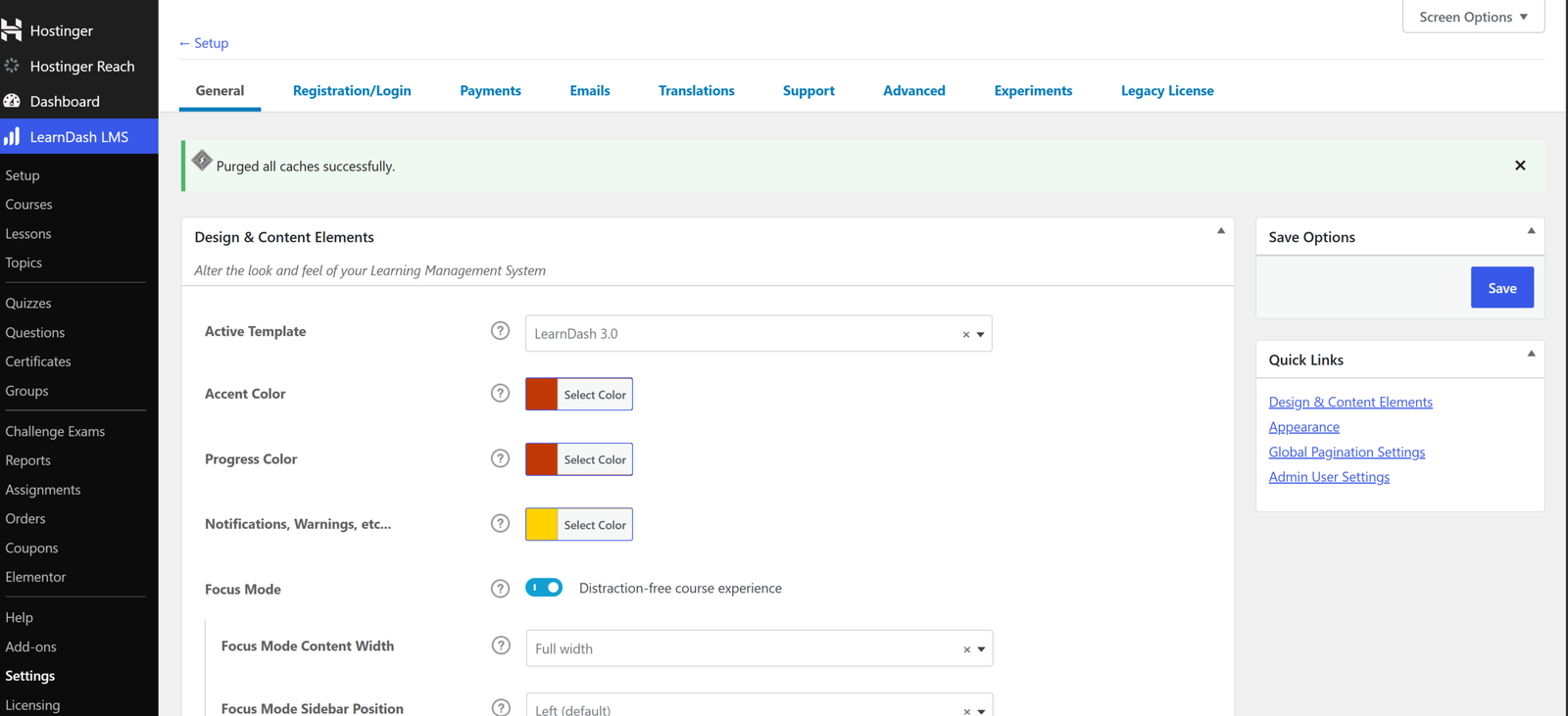Switch to the Experiments tab
Image resolution: width=1568 pixels, height=716 pixels.
(1033, 90)
